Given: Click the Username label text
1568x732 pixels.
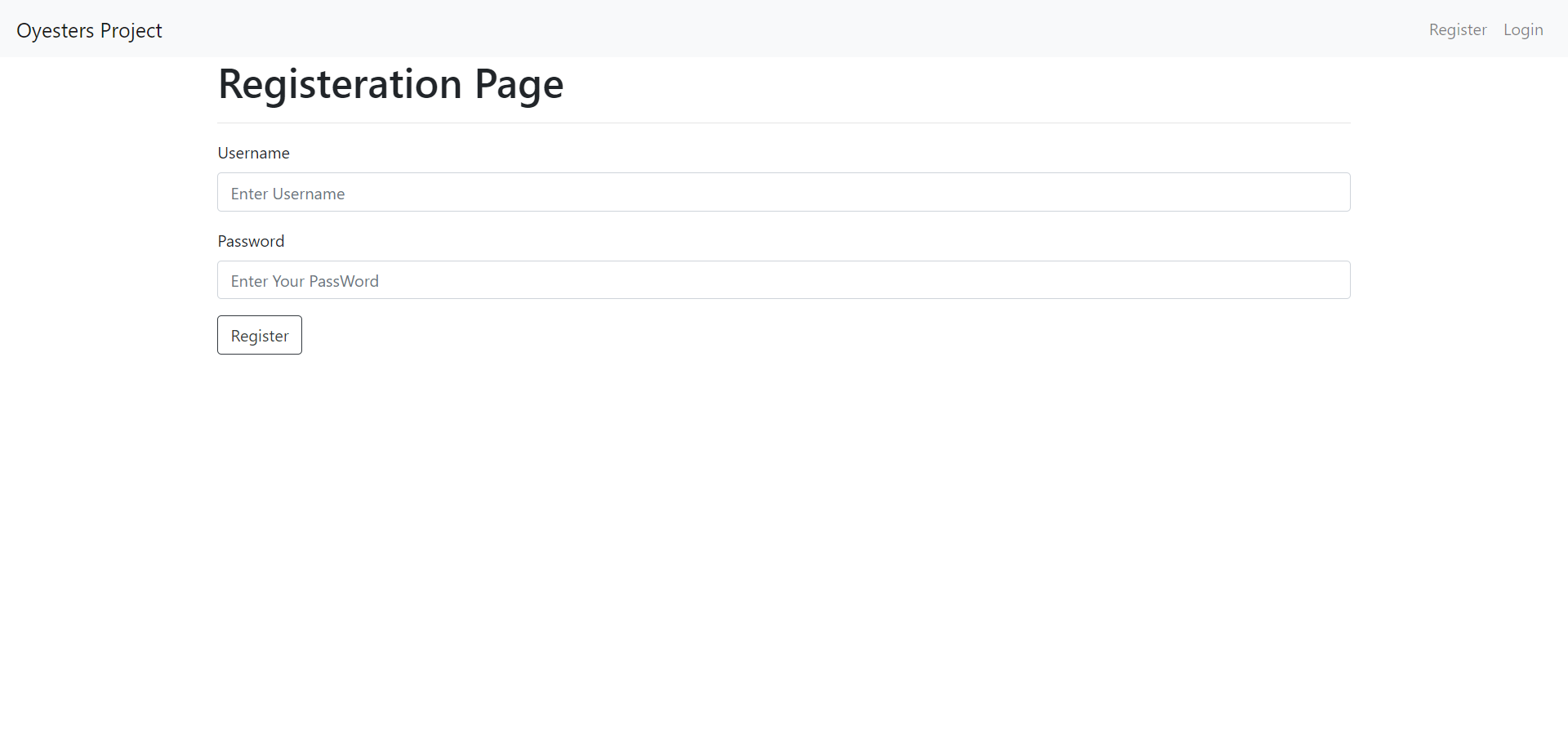Looking at the screenshot, I should [x=253, y=153].
